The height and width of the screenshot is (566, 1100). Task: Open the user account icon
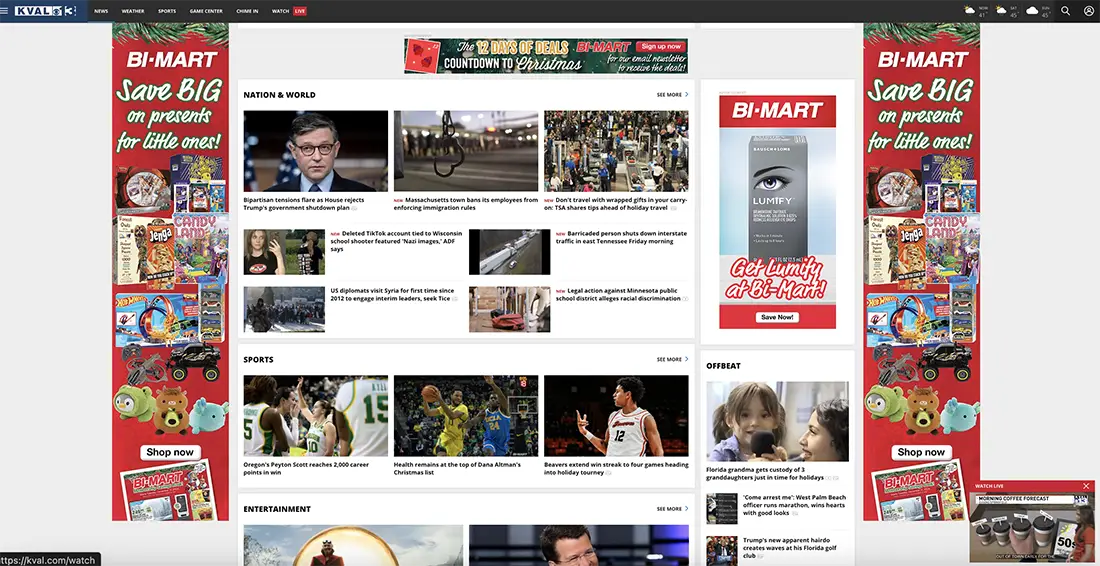click(x=1089, y=11)
